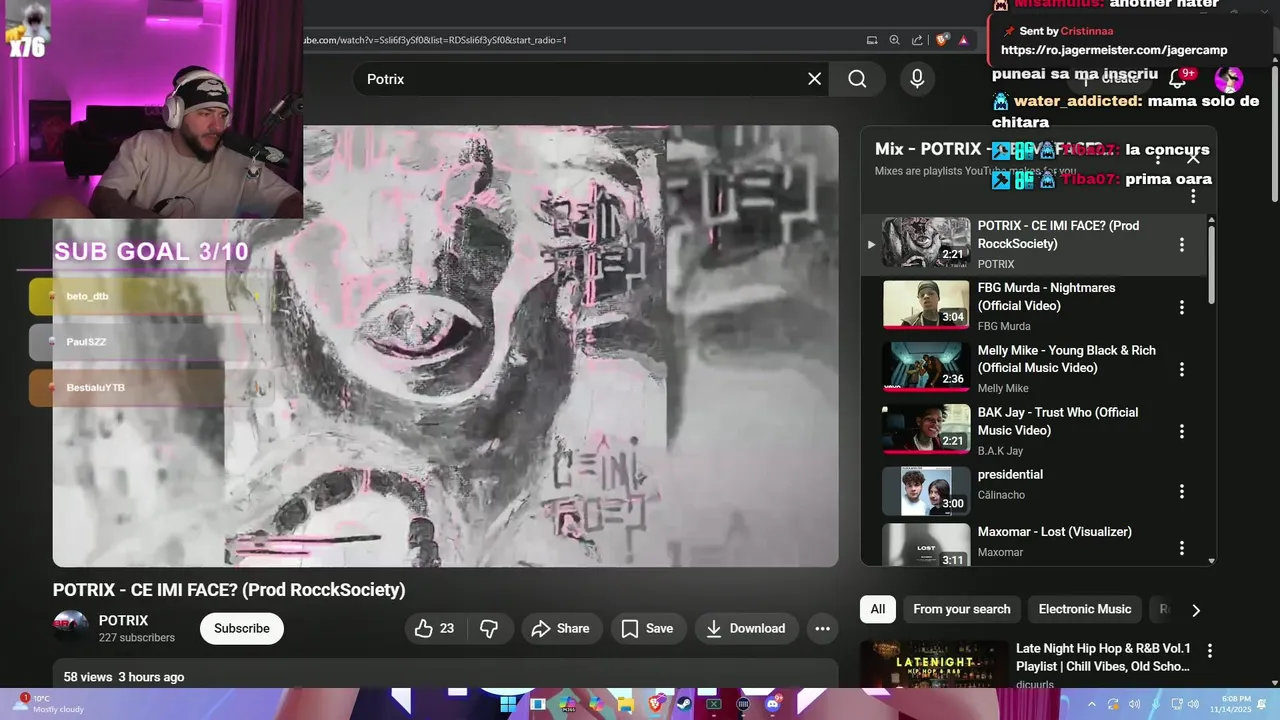Select the Electronic Music chip
The width and height of the screenshot is (1280, 720).
click(1085, 609)
